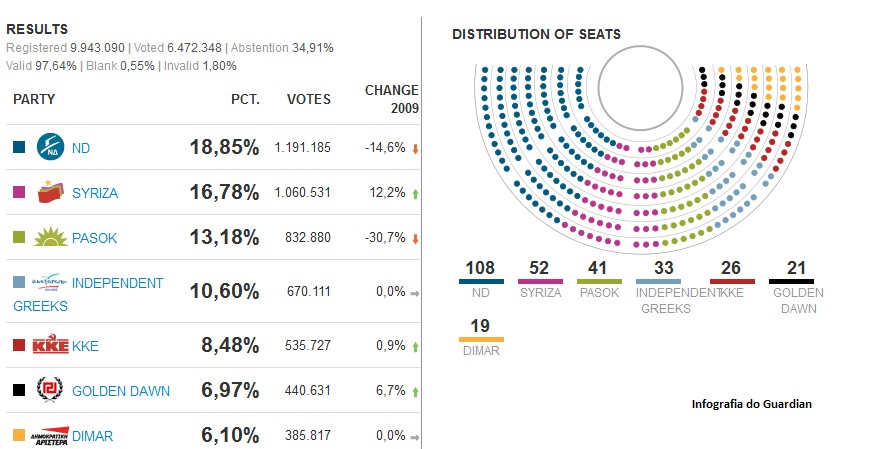Click the SYRIZA party flag logo

point(50,192)
